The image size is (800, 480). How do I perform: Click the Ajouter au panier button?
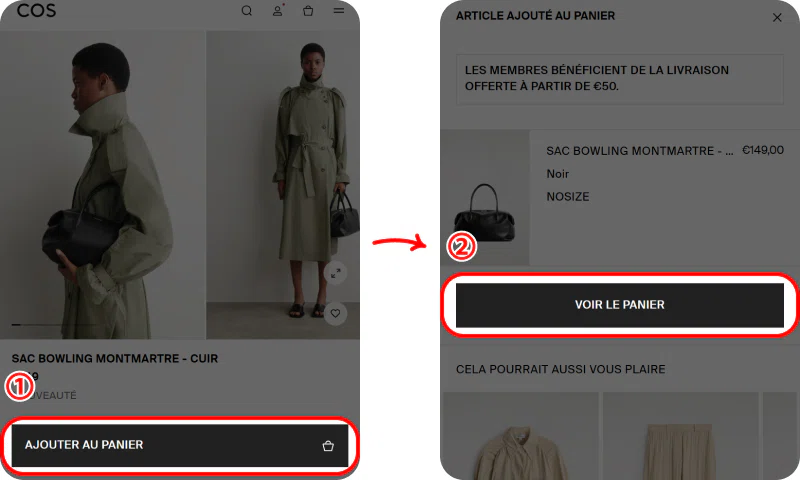(180, 445)
